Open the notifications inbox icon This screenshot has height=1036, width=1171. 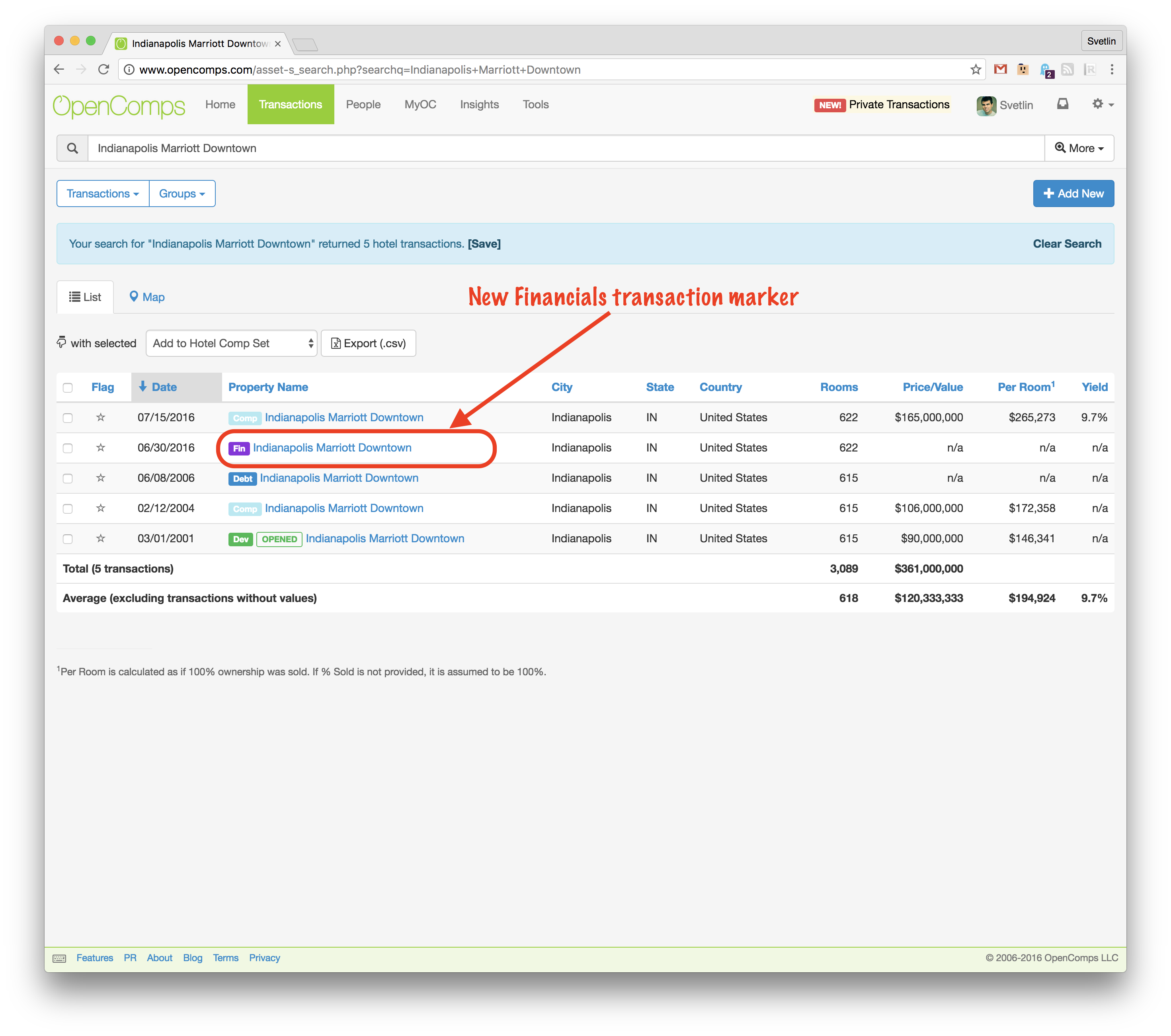click(x=1063, y=104)
